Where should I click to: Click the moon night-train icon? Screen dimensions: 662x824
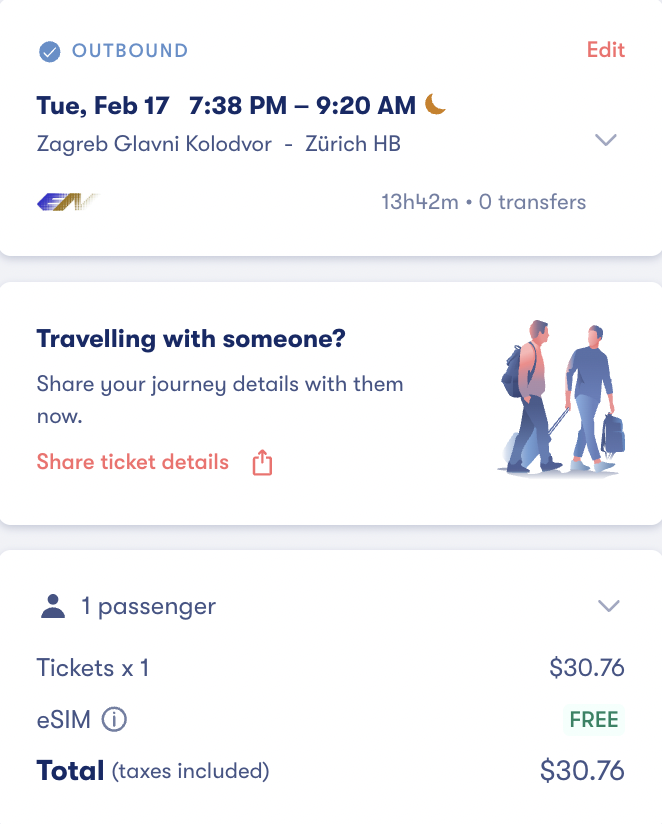pos(433,103)
